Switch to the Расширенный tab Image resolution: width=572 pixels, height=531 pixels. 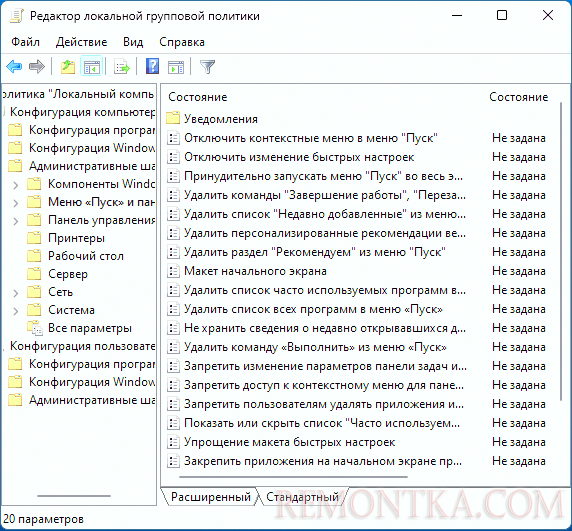pos(210,497)
